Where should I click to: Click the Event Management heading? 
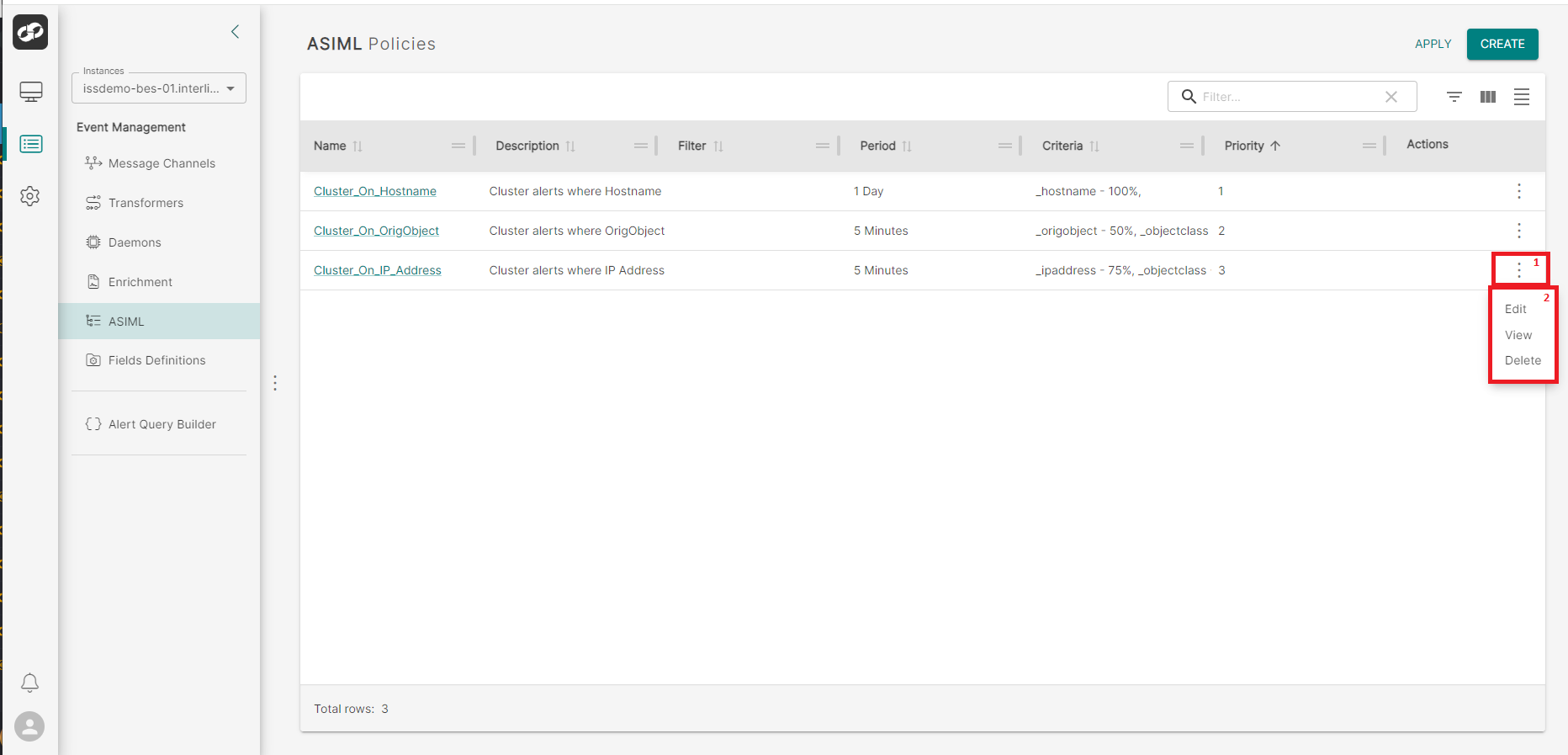[x=131, y=127]
